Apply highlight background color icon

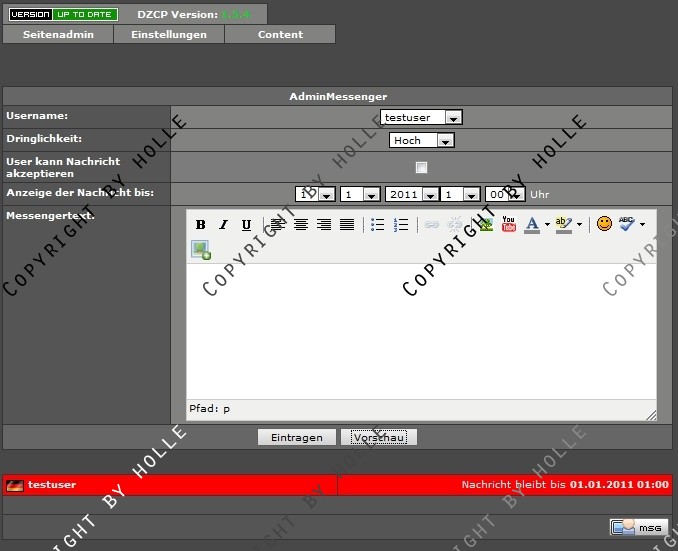click(x=564, y=224)
